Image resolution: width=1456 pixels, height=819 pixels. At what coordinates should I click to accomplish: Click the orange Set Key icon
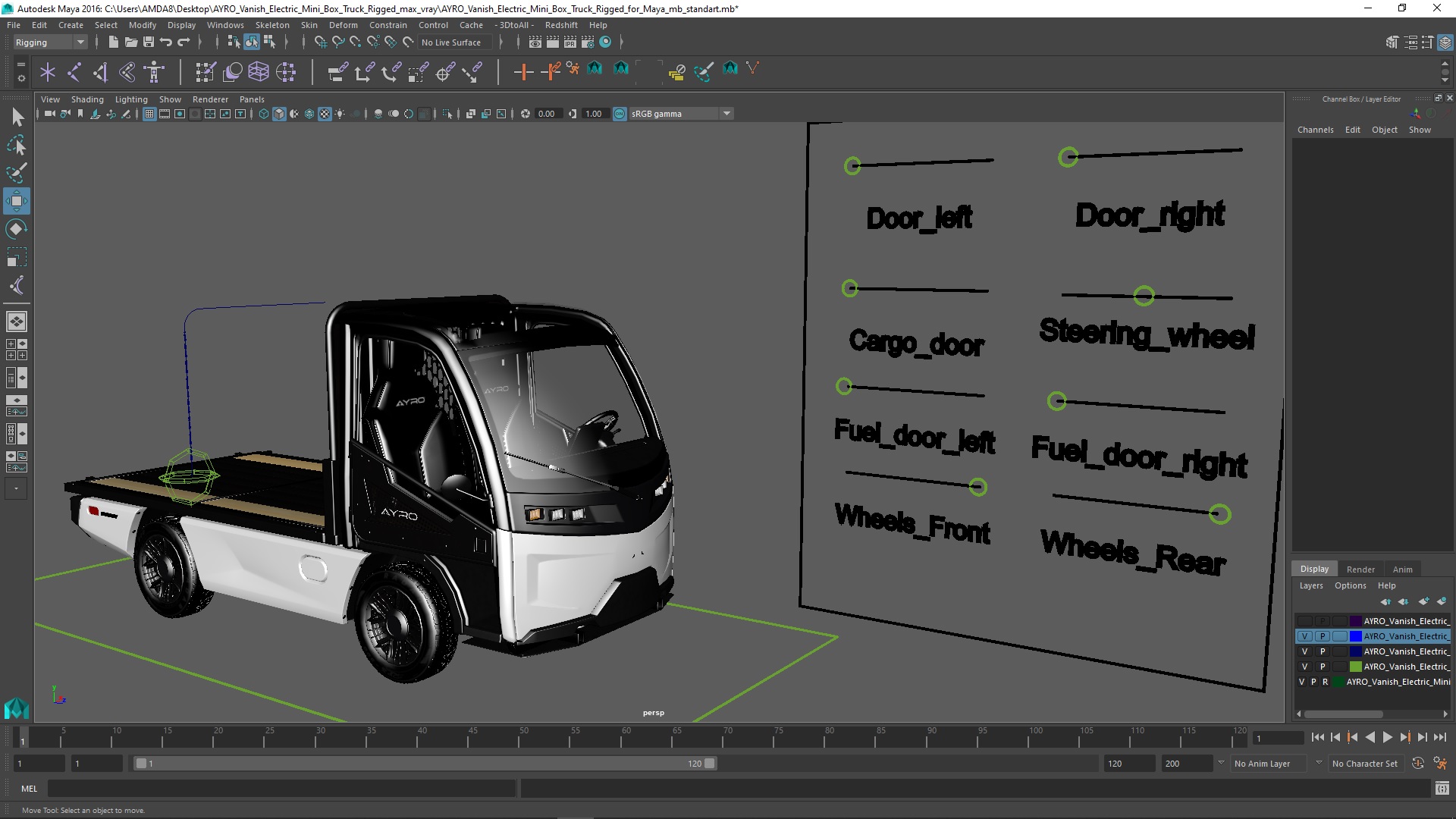523,72
